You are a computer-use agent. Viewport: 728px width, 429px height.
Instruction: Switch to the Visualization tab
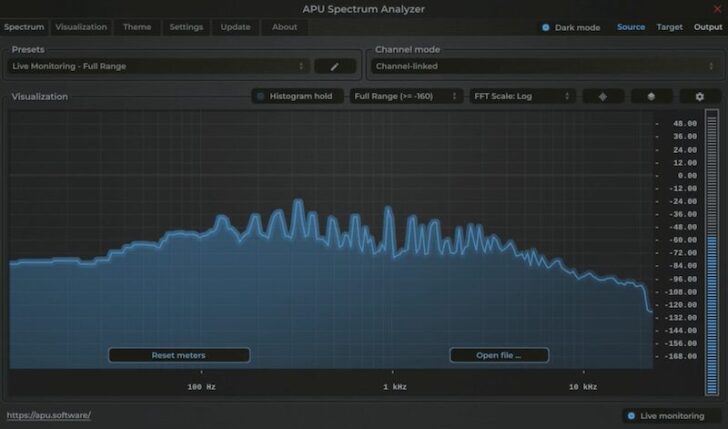coord(81,27)
